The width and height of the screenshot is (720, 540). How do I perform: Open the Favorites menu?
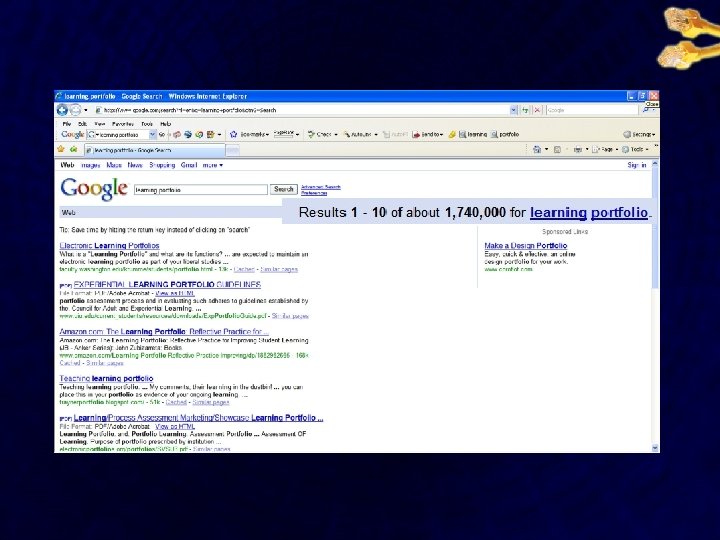pyautogui.click(x=123, y=124)
